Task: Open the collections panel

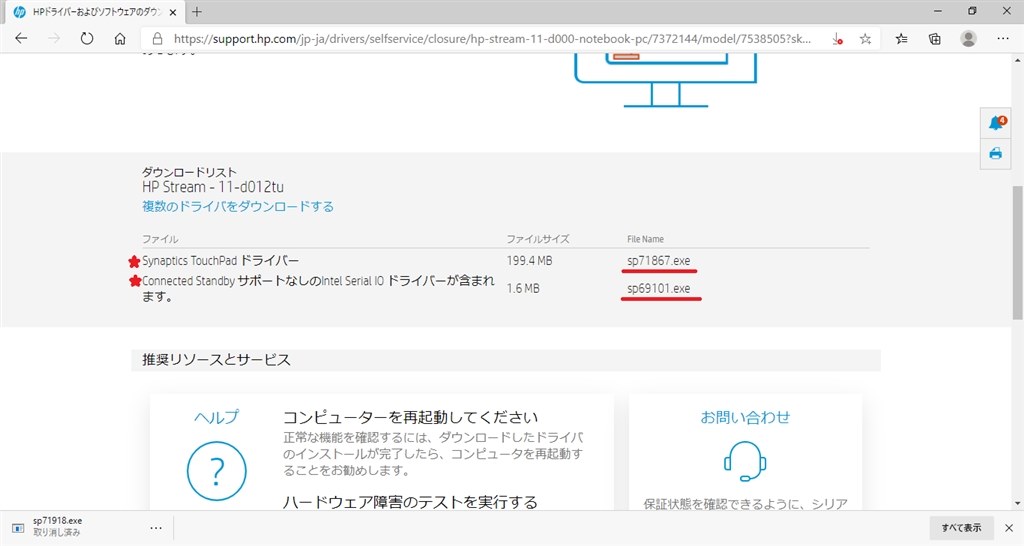Action: click(935, 39)
